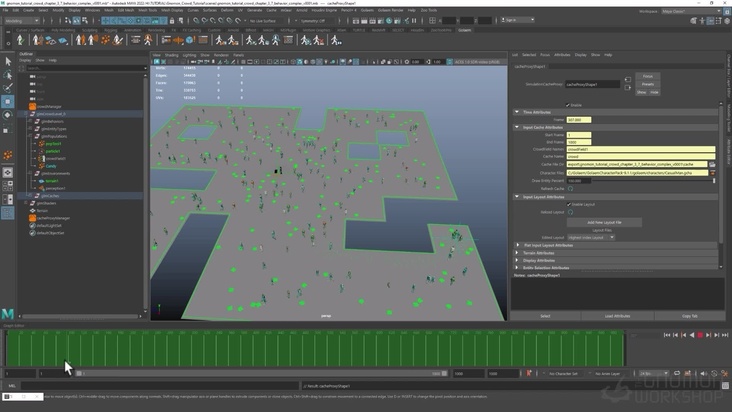The image size is (732, 412).
Task: Click the Load Attributes button
Action: coord(616,316)
